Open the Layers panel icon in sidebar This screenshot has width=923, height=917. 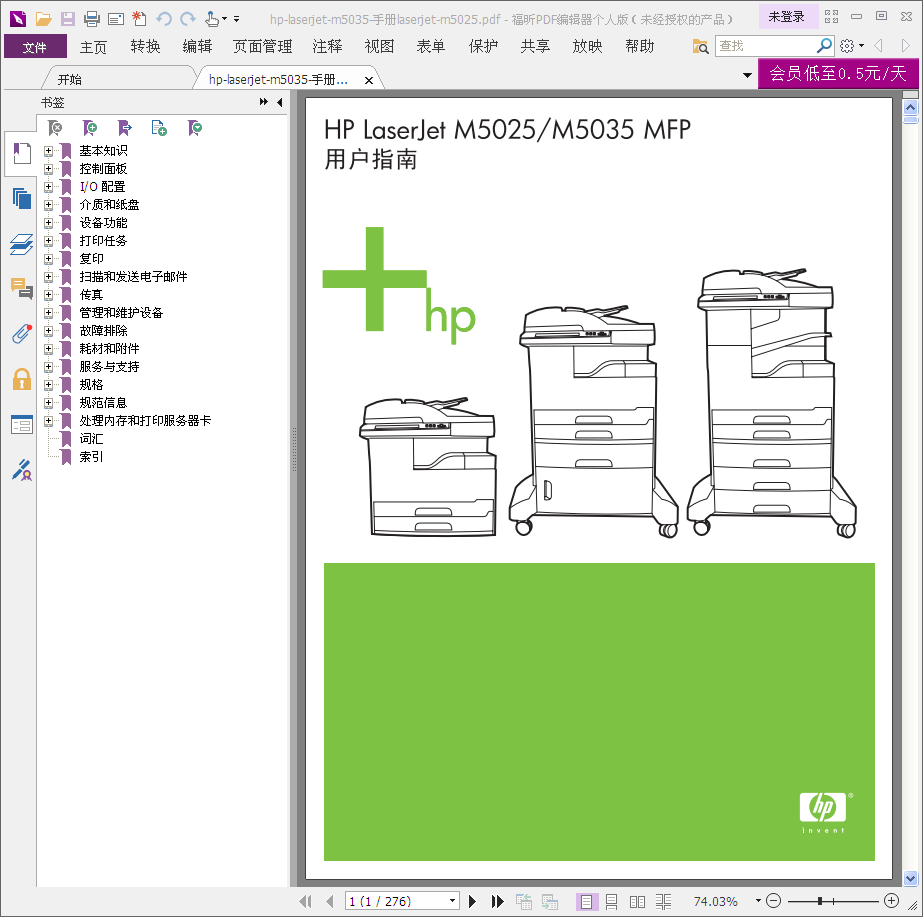22,244
